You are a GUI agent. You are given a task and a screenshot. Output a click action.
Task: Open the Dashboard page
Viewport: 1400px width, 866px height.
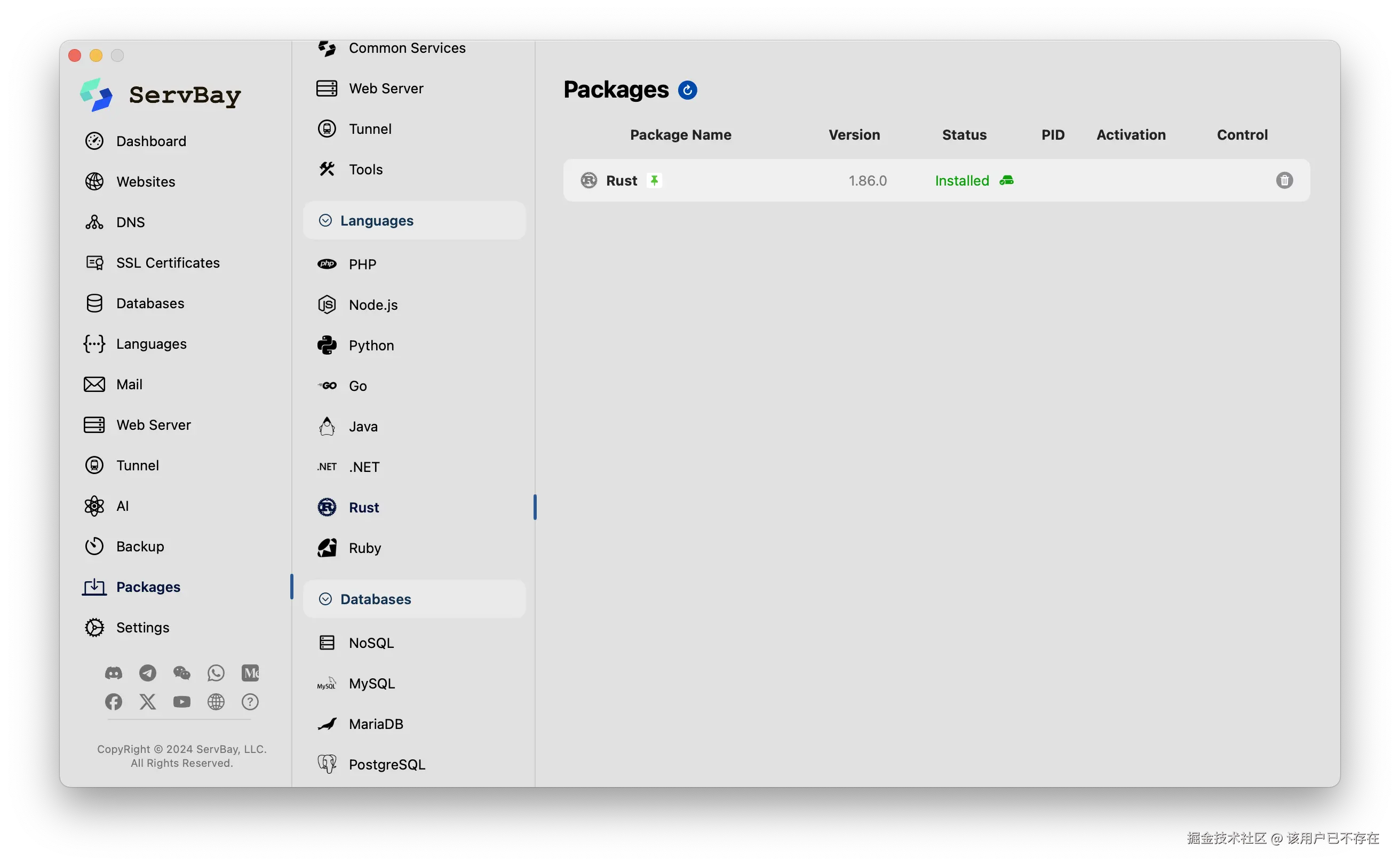[x=150, y=141]
